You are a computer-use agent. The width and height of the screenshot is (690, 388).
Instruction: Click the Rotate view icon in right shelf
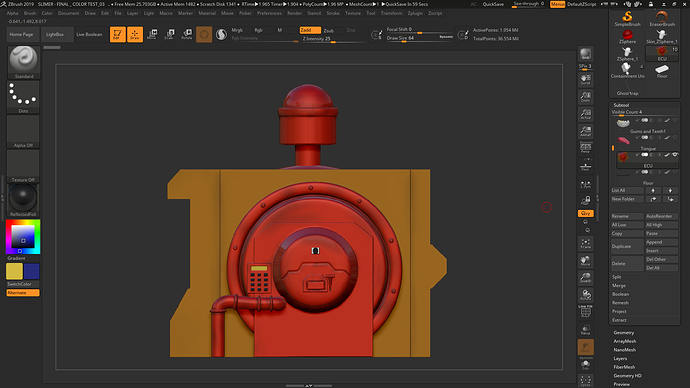click(x=585, y=295)
